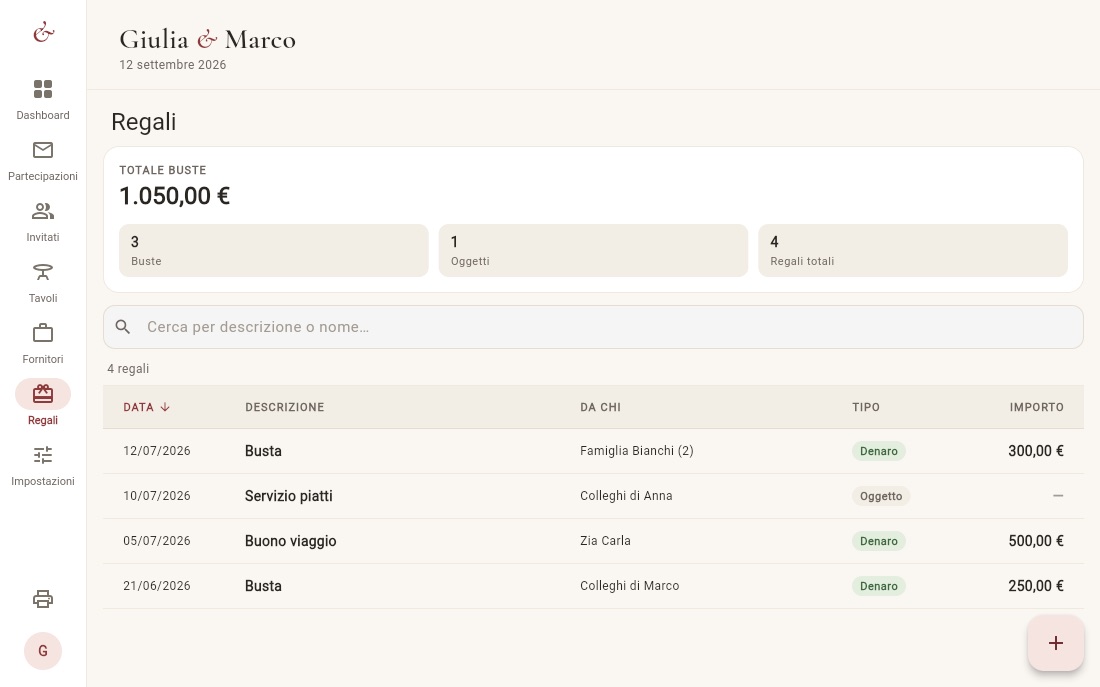The image size is (1100, 687).
Task: Click the Regali totali count card
Action: tap(913, 251)
